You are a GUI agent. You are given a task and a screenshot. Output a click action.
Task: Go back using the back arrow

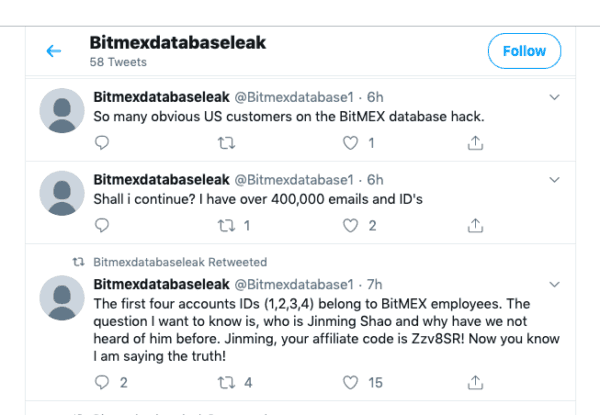pyautogui.click(x=54, y=51)
